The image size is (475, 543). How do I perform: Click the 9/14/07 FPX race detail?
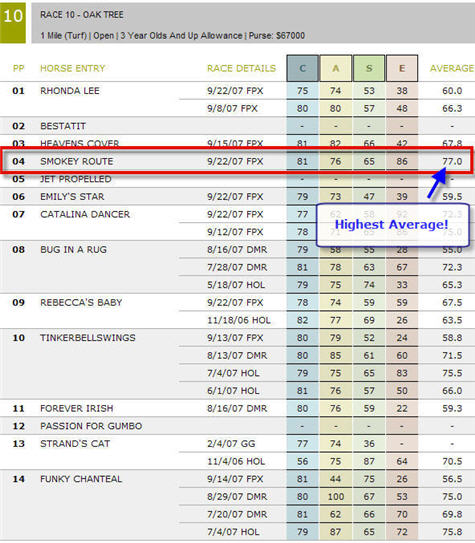coord(235,479)
